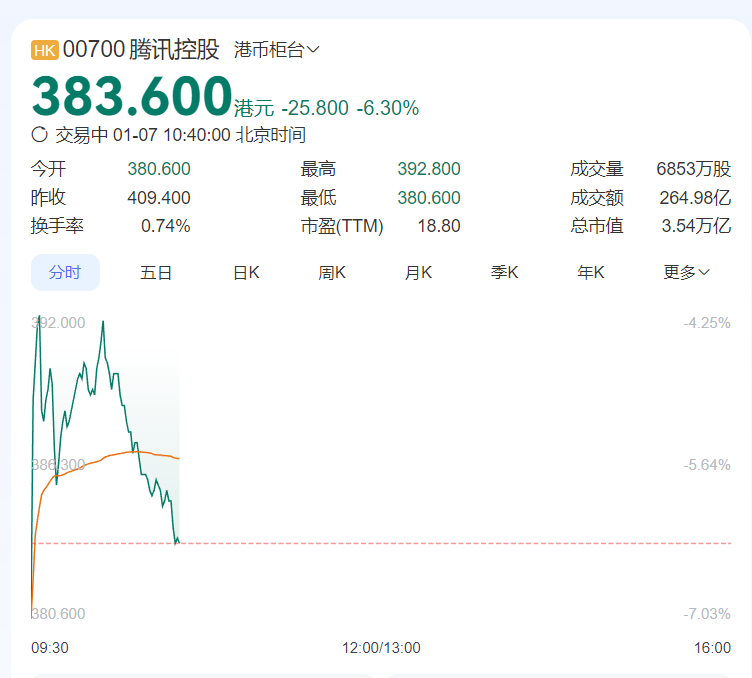Click the 386.300 chart axis label
Screen dimensions: 752x678
[58, 465]
